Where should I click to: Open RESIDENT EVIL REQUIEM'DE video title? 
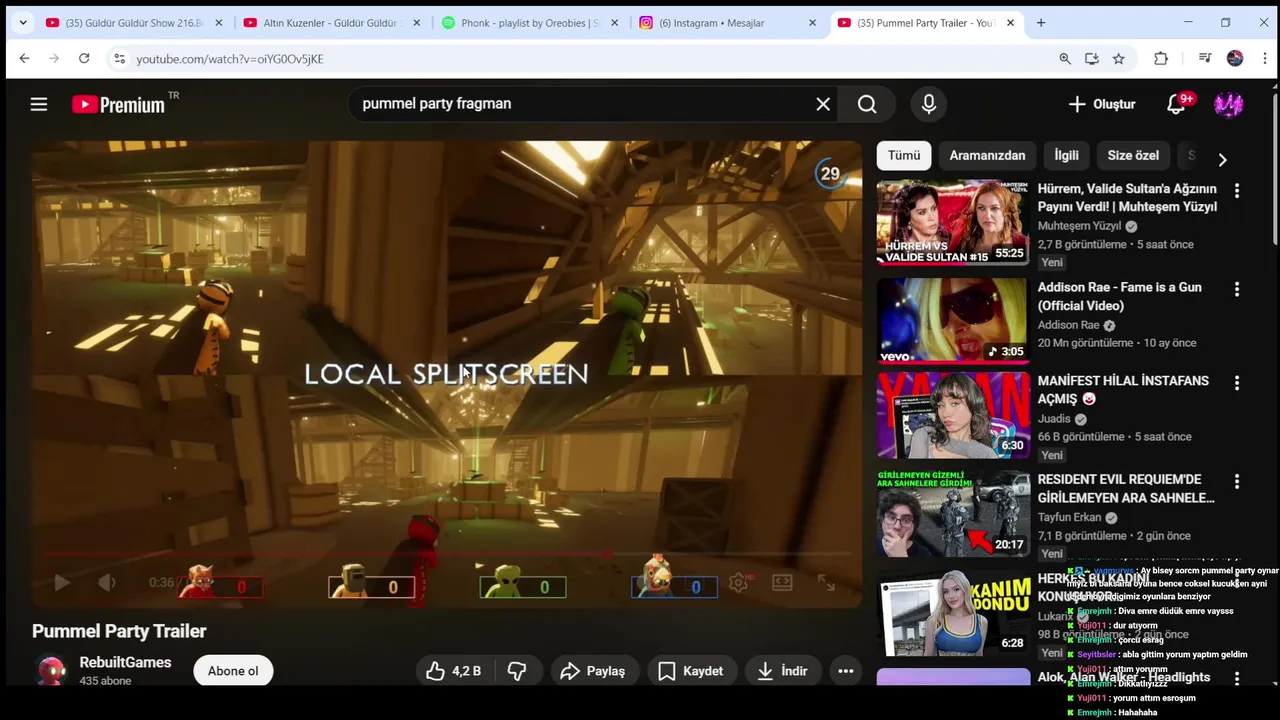pos(1126,488)
